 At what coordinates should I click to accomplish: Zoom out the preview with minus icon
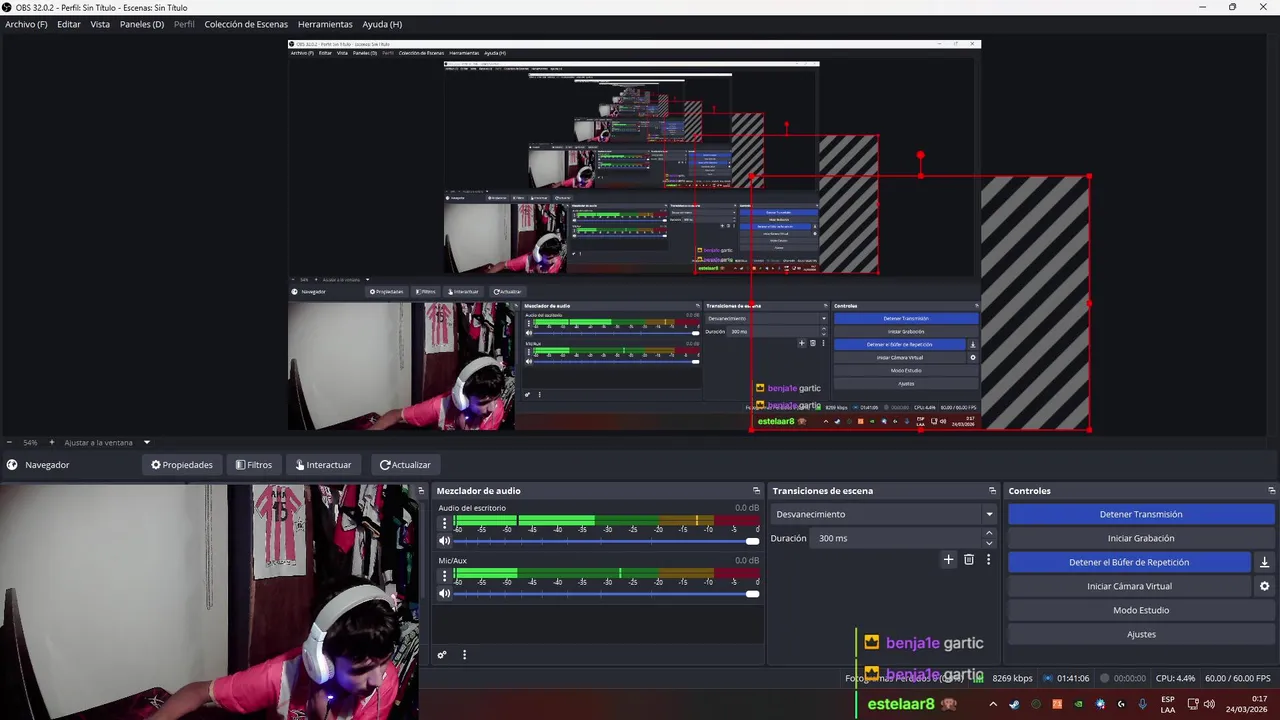pos(9,442)
